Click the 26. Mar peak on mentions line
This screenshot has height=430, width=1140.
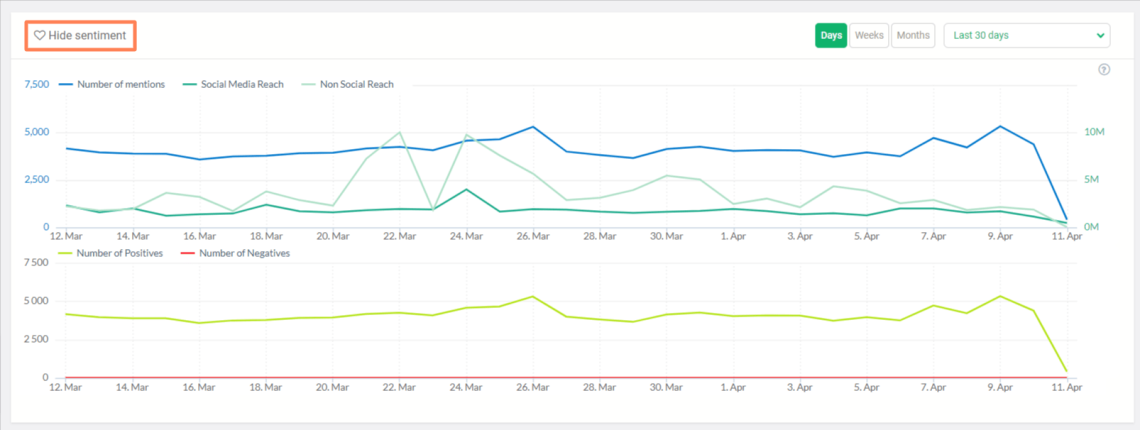point(533,127)
